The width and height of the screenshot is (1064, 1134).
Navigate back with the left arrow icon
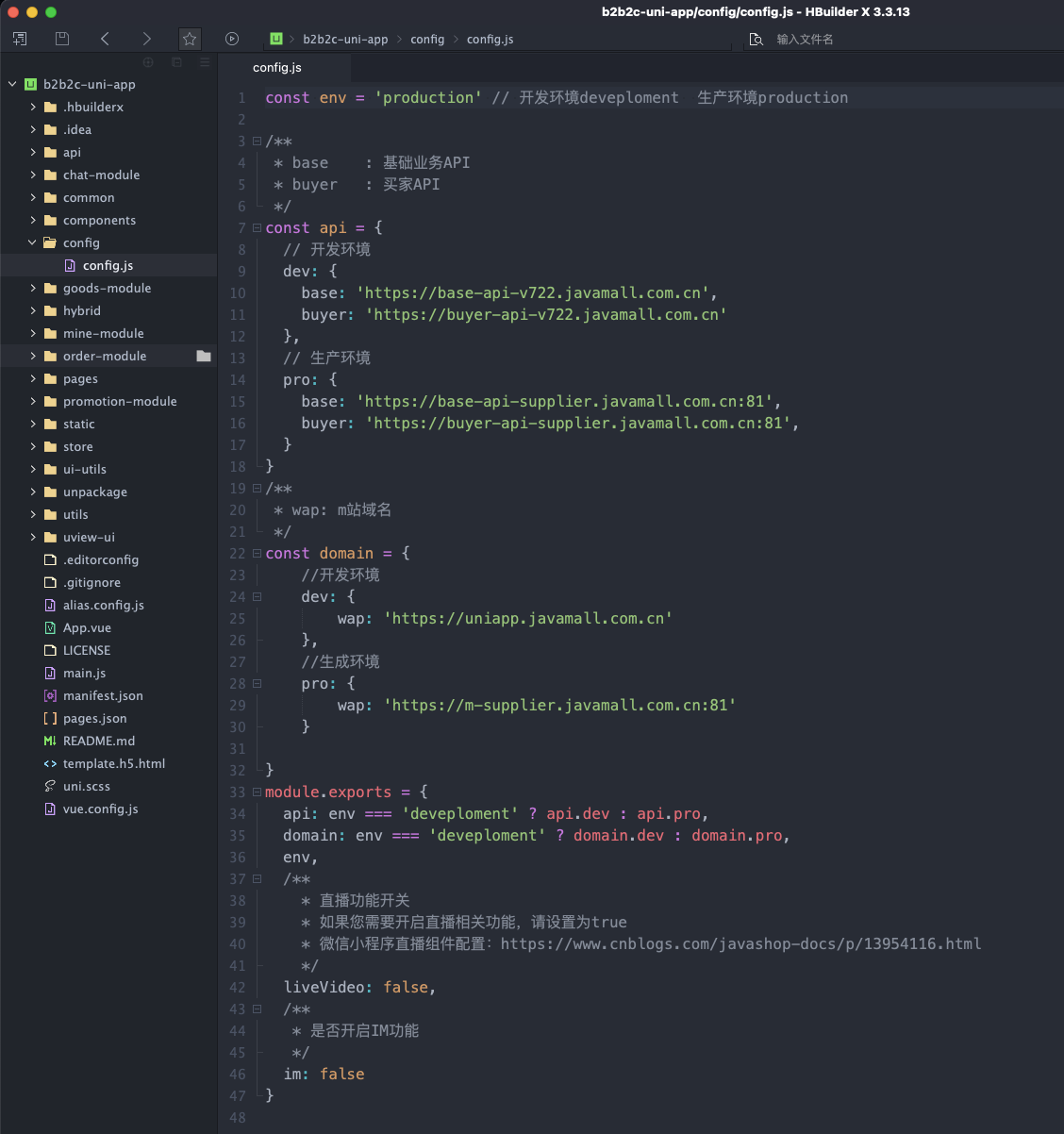pos(105,39)
